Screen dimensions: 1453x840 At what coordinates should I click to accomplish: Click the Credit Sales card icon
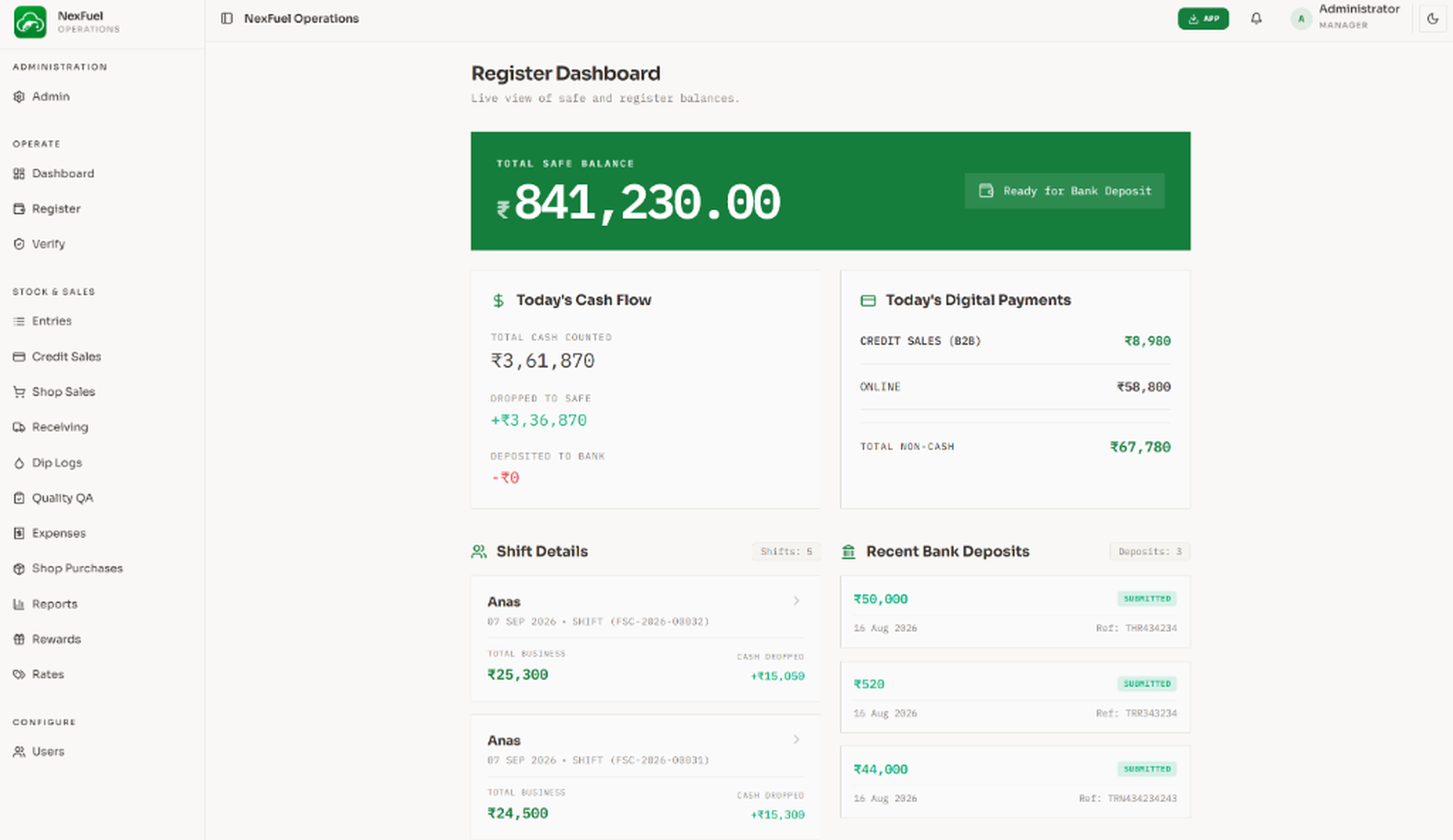(19, 357)
